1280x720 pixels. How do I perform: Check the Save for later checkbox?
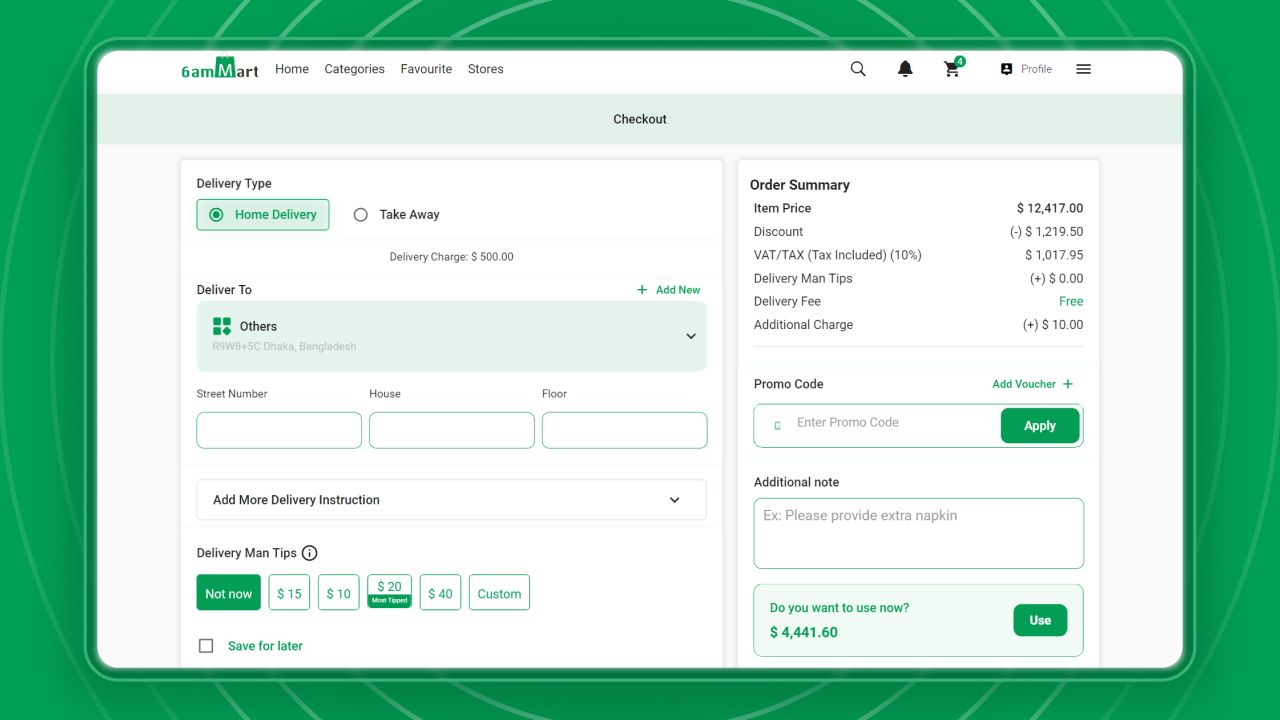tap(206, 646)
